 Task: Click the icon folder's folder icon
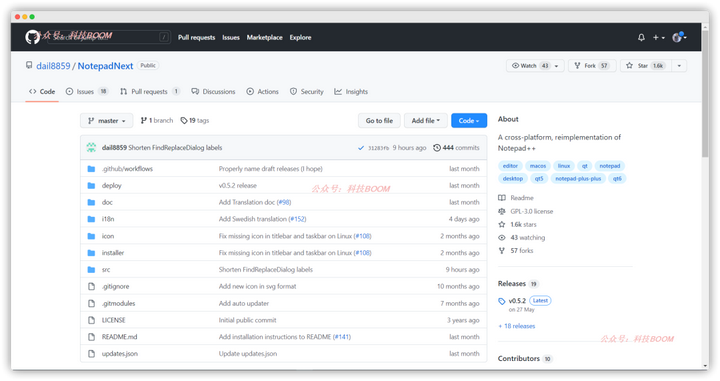(x=91, y=236)
